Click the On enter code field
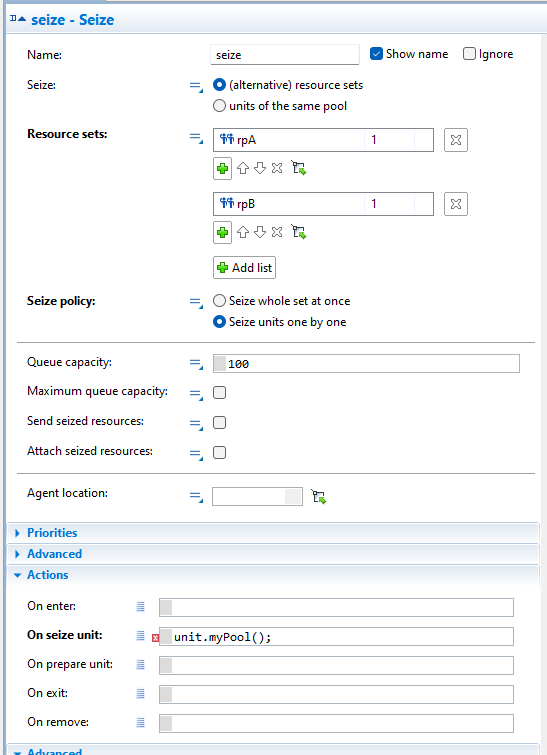The image size is (547, 755). pyautogui.click(x=336, y=608)
